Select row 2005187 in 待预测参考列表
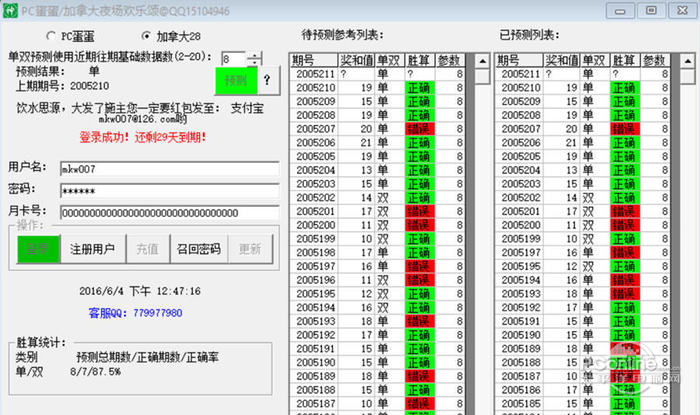 [377, 404]
